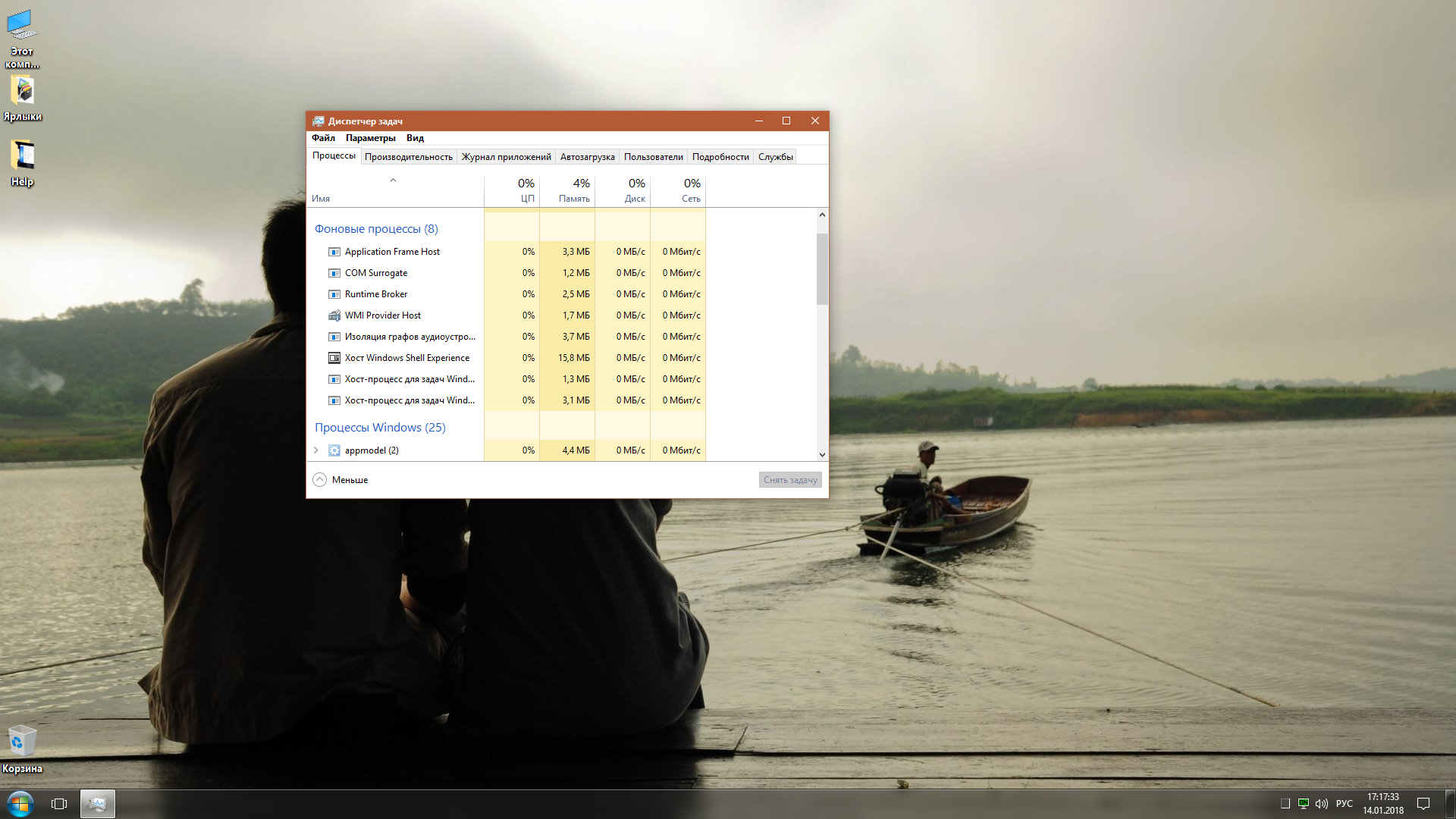This screenshot has width=1456, height=819.
Task: Click the appmodel gear icon
Action: pos(334,450)
